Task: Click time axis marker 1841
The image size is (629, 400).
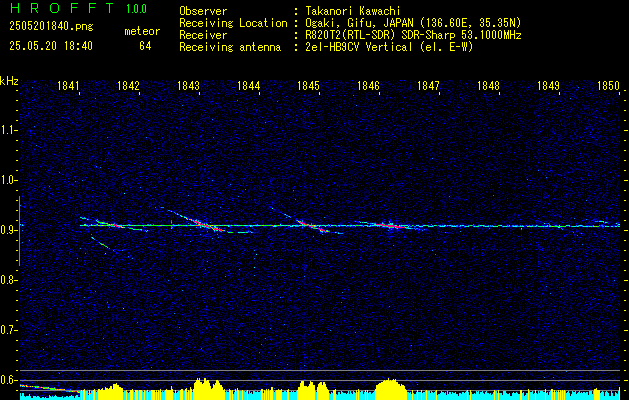Action: point(69,85)
